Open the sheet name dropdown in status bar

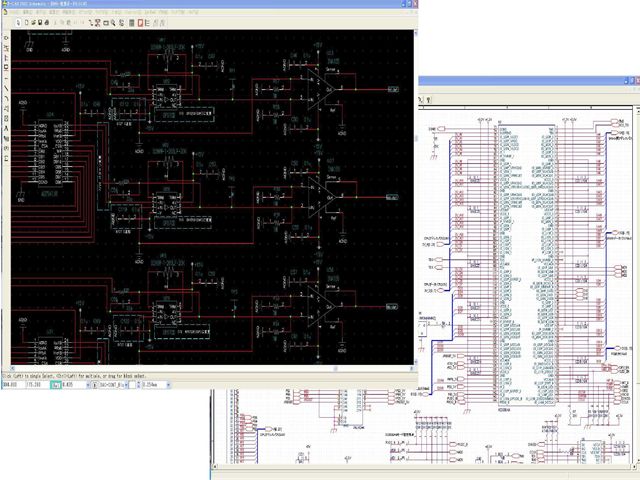click(126, 385)
